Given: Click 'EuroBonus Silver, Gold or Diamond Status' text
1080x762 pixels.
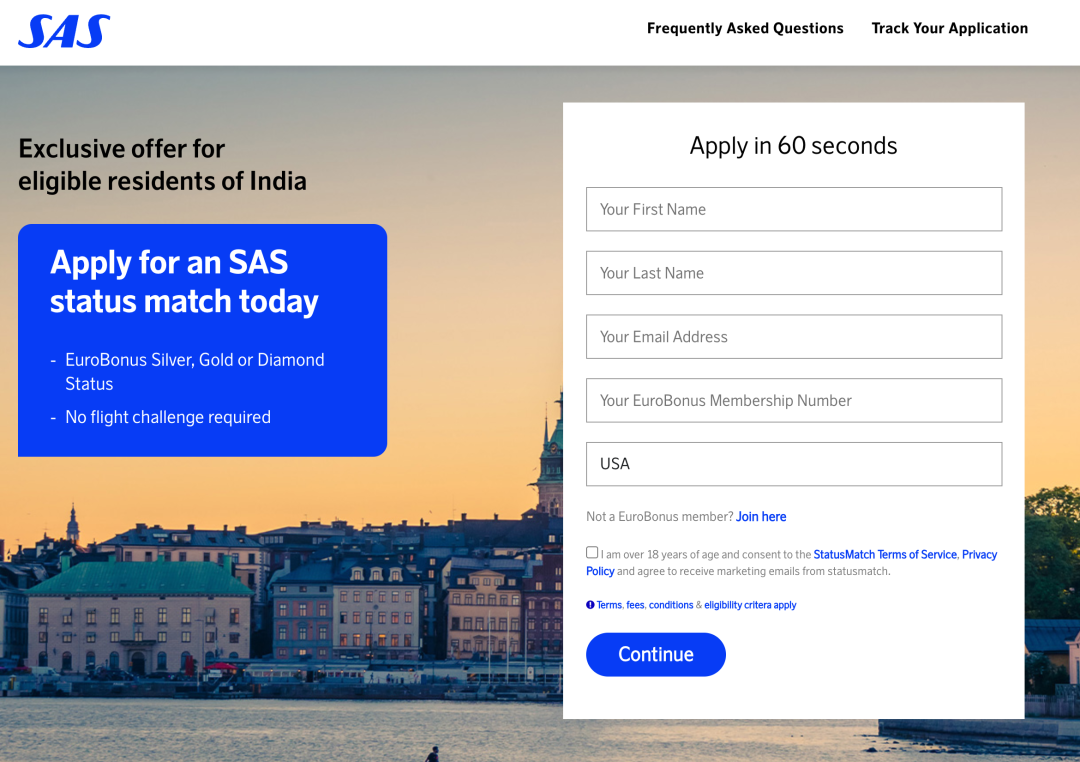Looking at the screenshot, I should coord(195,372).
